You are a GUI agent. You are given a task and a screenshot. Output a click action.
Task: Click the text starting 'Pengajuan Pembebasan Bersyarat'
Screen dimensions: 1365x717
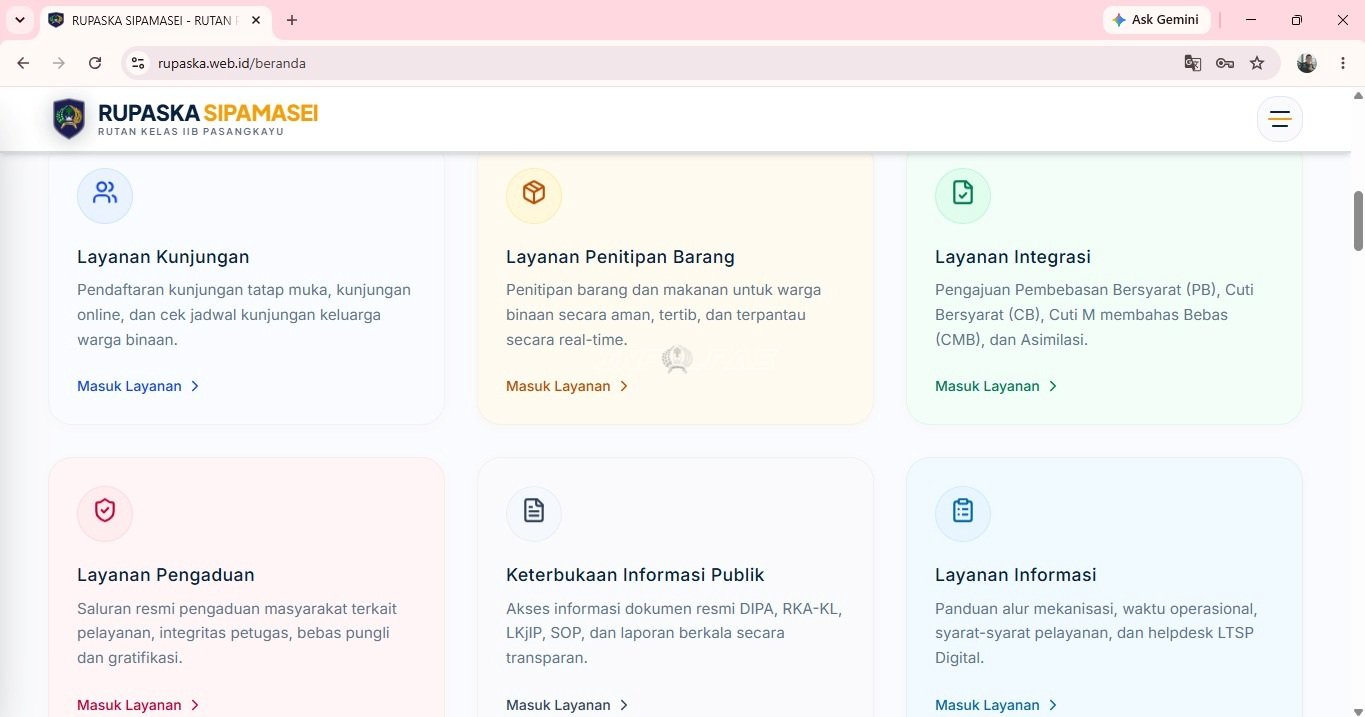click(1094, 315)
